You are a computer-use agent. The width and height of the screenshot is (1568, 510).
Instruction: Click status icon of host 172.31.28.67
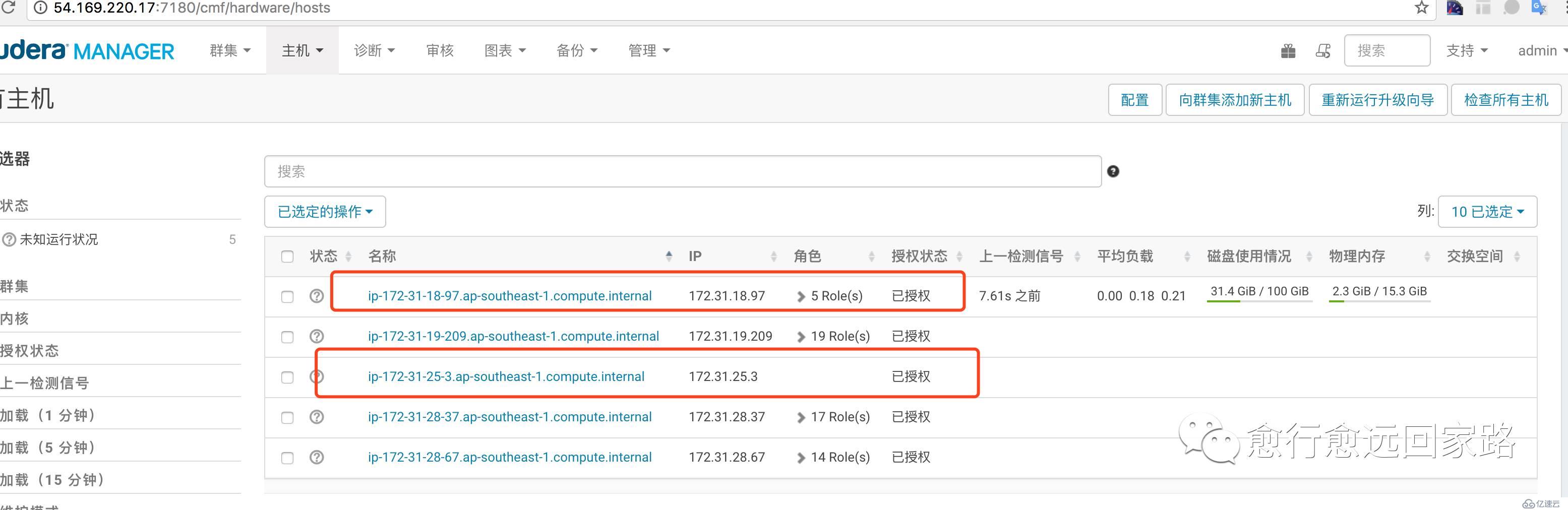click(x=317, y=457)
